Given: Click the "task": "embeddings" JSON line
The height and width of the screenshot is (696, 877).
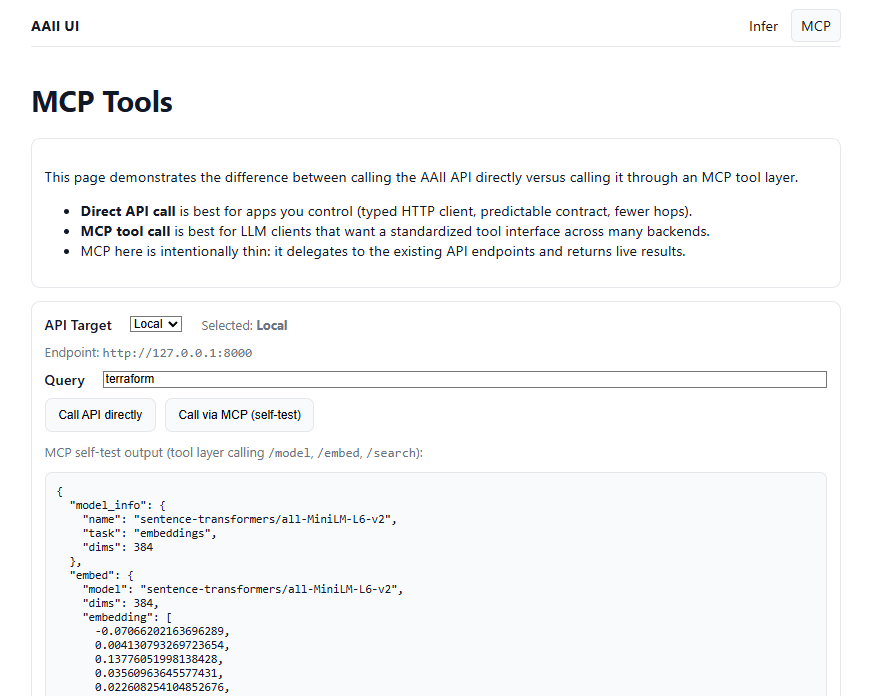Looking at the screenshot, I should pos(149,533).
